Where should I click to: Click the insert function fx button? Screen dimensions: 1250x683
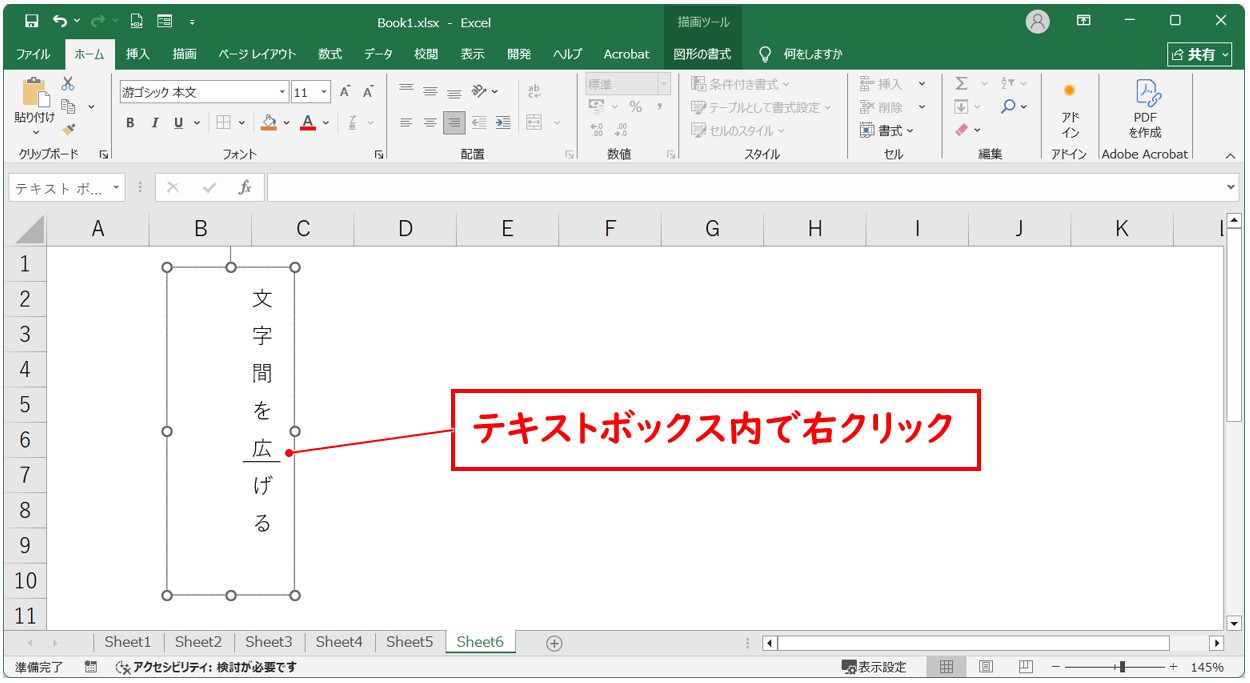coord(244,187)
